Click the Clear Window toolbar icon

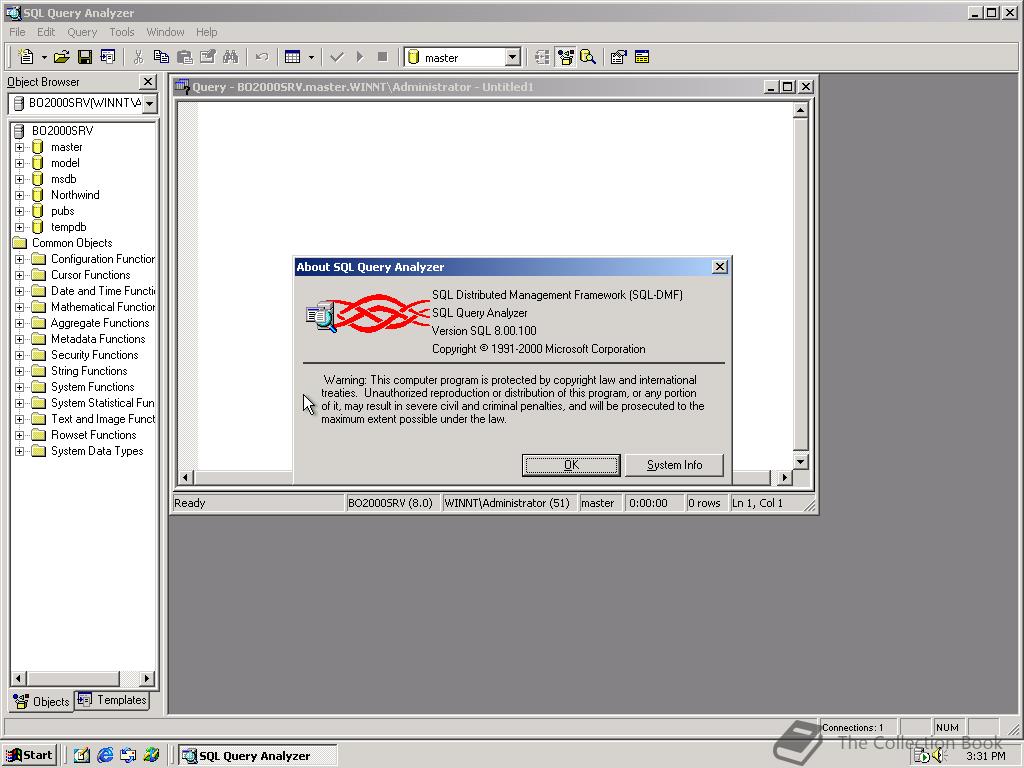[208, 57]
